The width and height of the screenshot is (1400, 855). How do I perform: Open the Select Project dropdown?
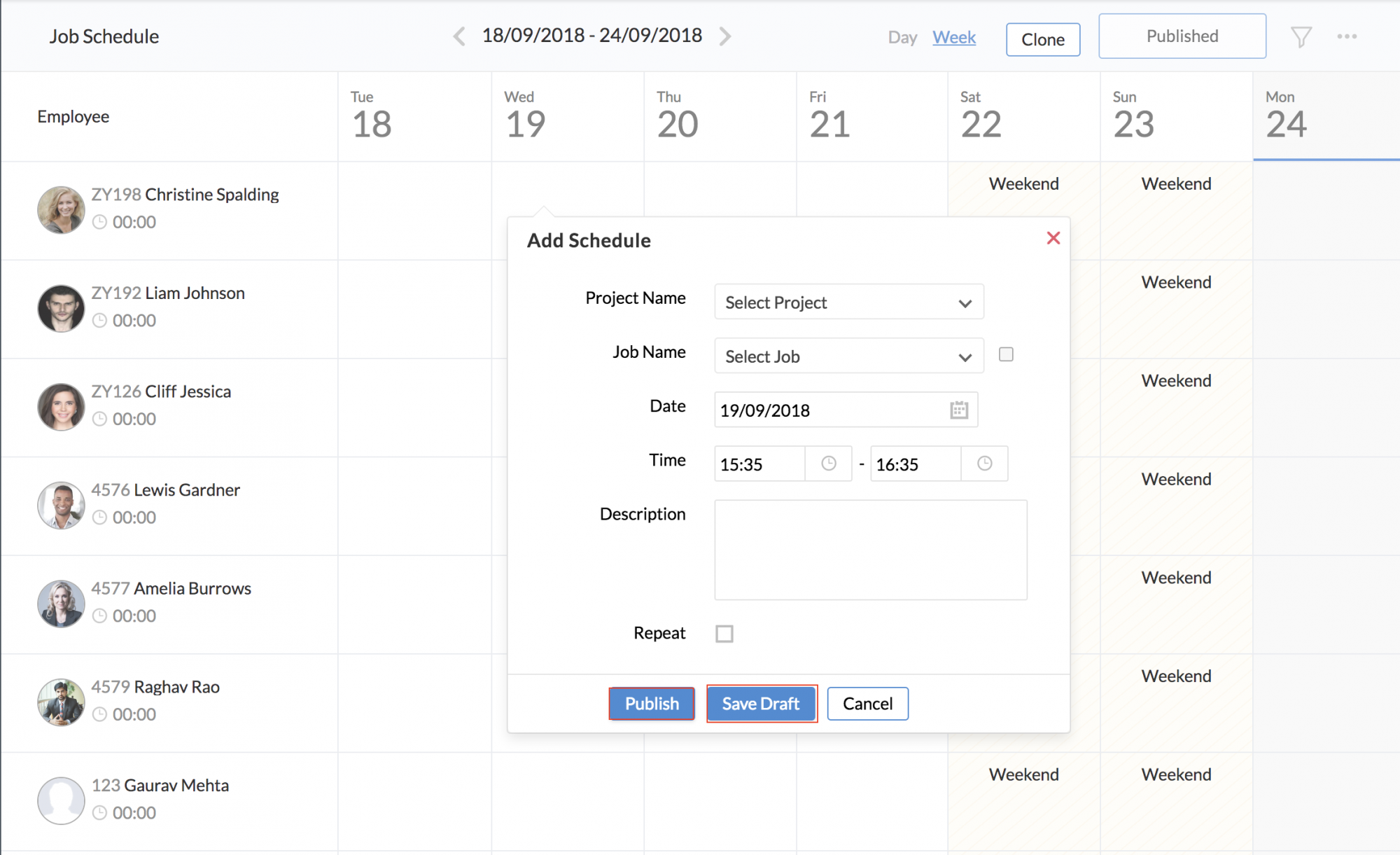[848, 302]
